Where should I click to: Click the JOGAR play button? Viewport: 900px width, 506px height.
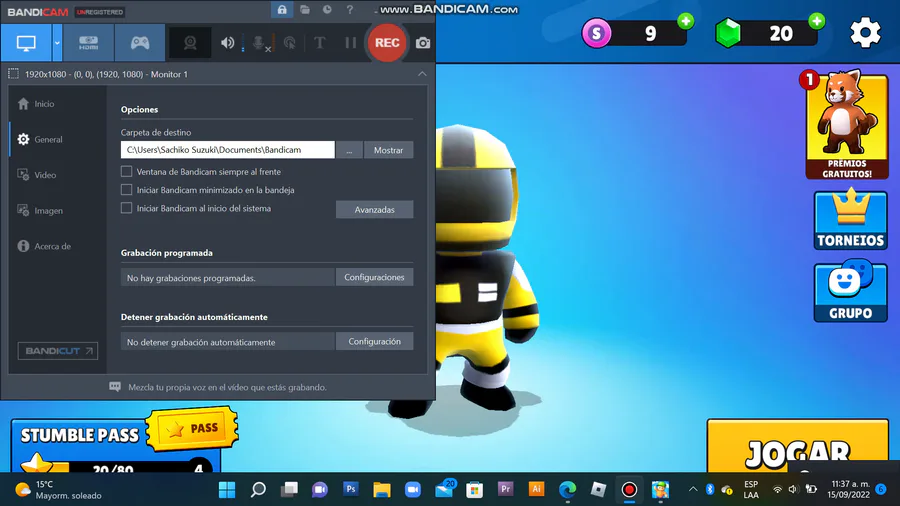point(798,446)
